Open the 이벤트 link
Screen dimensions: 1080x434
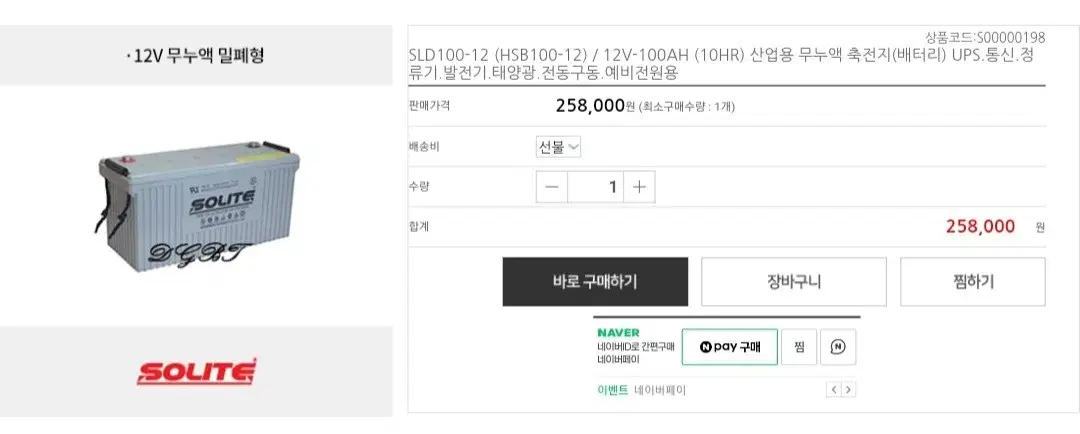click(x=612, y=390)
